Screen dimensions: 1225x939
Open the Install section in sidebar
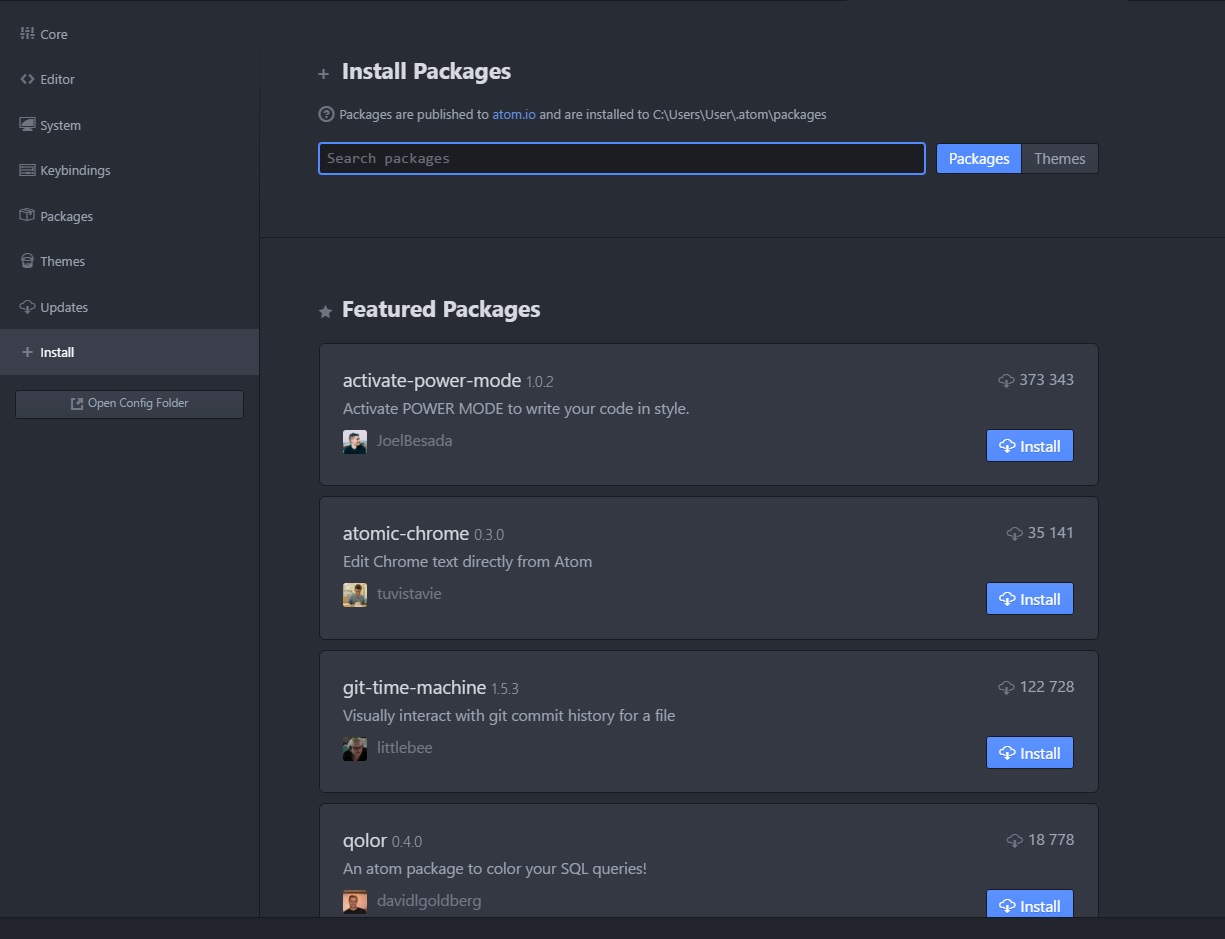[x=57, y=352]
